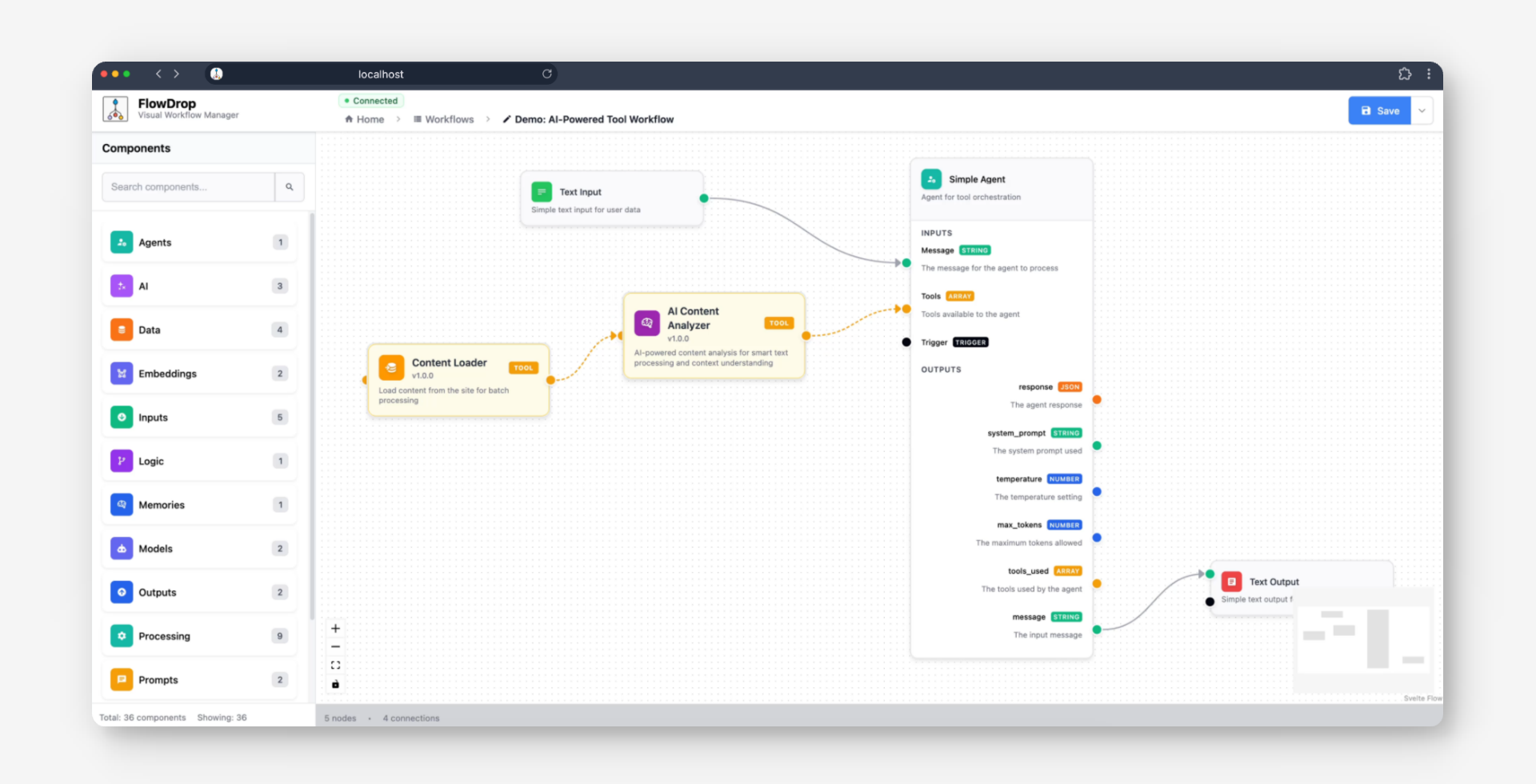Toggle canvas lock icon
The width and height of the screenshot is (1536, 784).
pyautogui.click(x=336, y=684)
